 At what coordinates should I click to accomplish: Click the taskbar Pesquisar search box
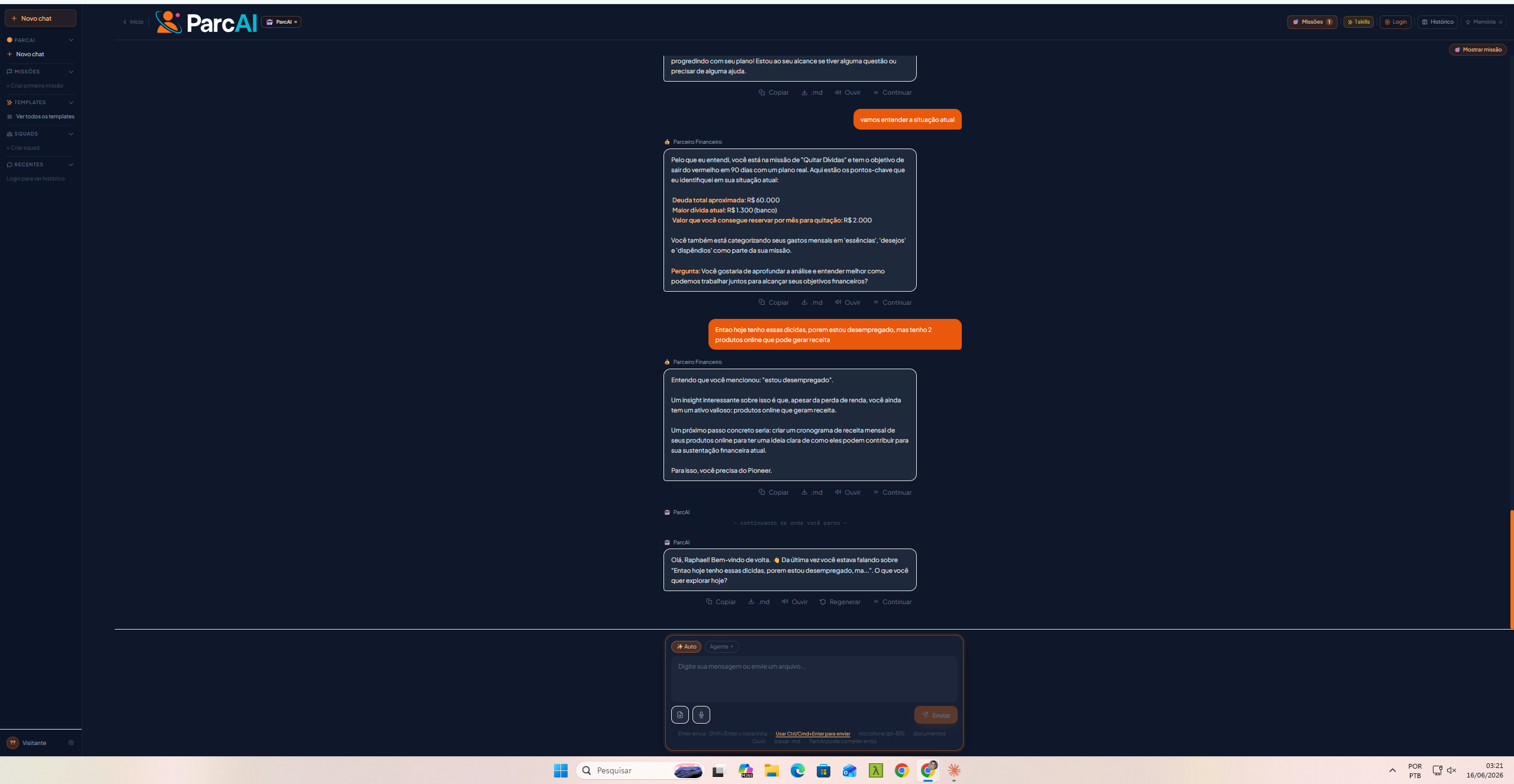640,770
